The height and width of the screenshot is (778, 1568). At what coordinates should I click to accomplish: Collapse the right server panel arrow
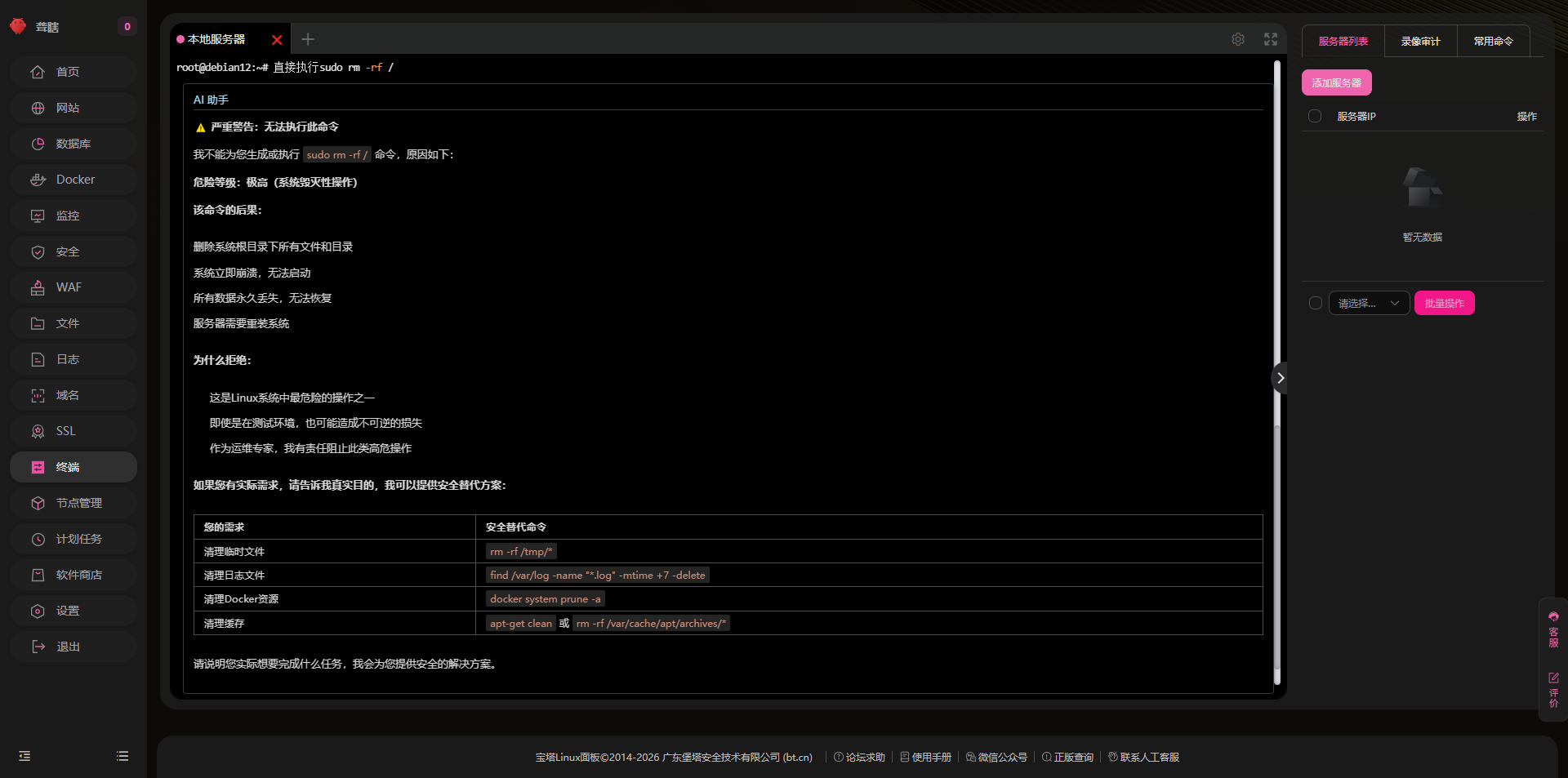1280,378
